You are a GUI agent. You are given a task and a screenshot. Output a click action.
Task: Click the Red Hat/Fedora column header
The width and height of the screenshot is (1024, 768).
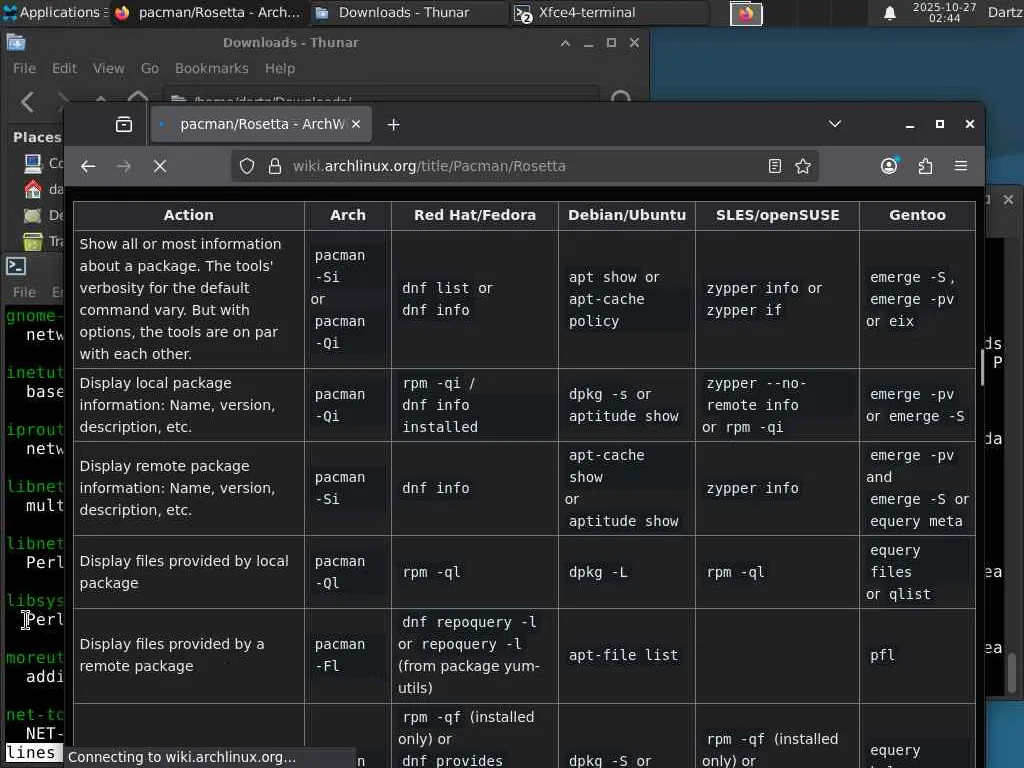(475, 216)
